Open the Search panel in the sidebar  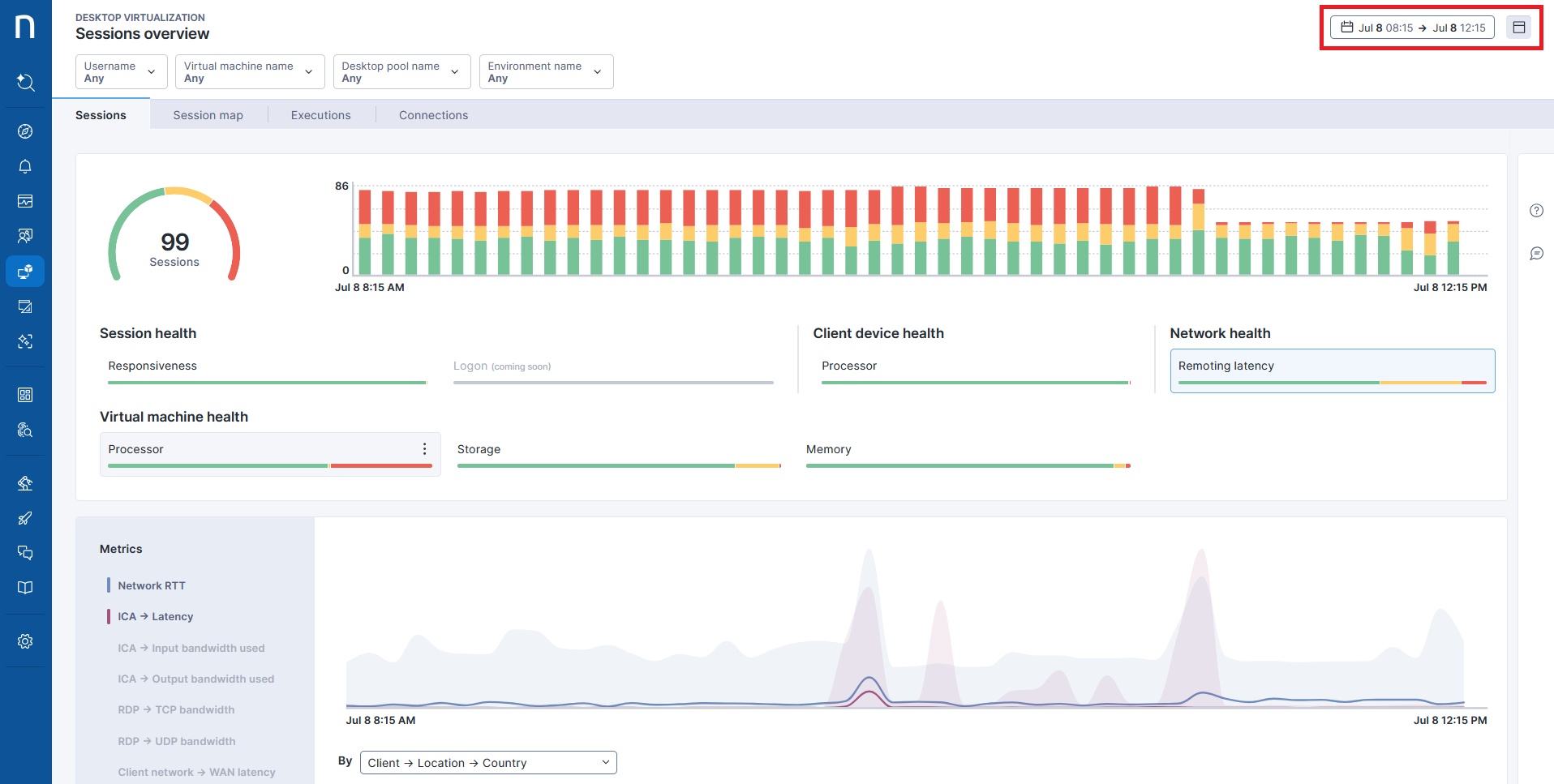click(25, 83)
